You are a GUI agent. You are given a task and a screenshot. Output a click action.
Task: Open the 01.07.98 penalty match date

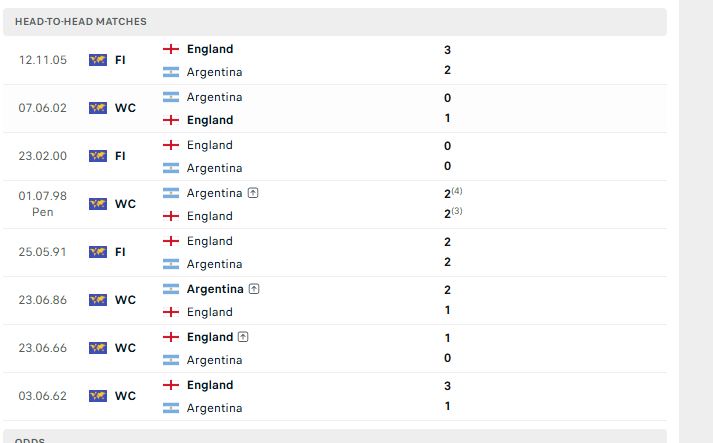tap(42, 204)
